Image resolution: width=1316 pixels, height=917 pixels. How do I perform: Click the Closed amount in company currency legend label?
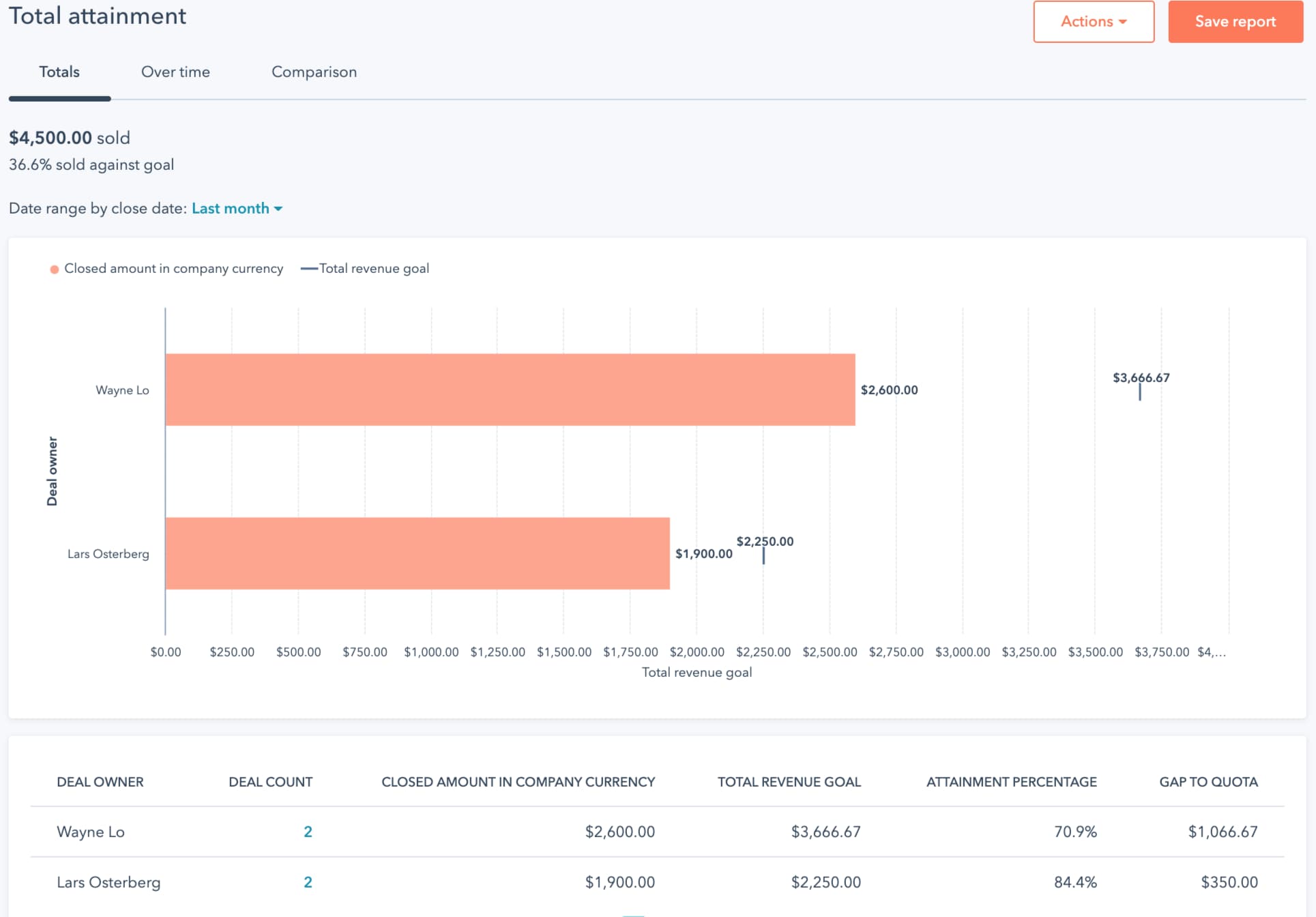click(x=173, y=269)
